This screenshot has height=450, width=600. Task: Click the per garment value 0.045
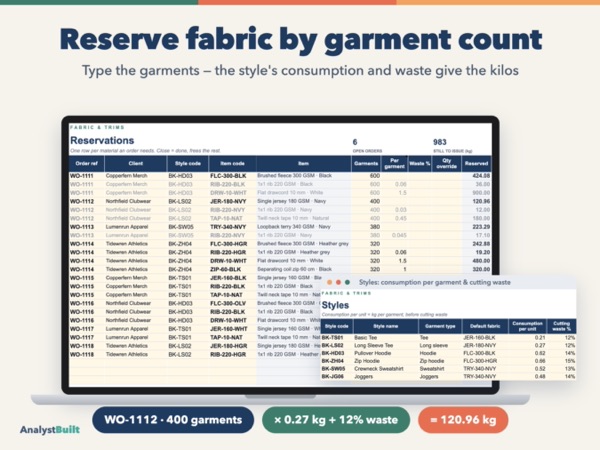click(x=399, y=235)
